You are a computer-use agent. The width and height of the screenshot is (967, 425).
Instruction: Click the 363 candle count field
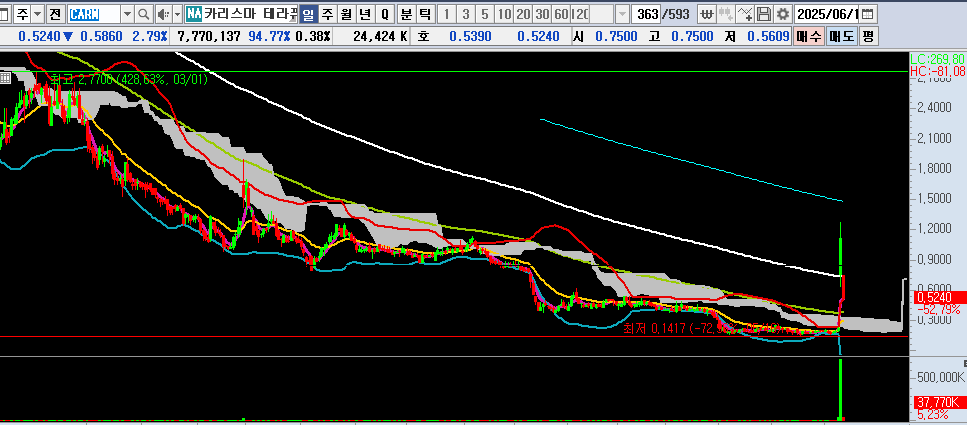648,14
